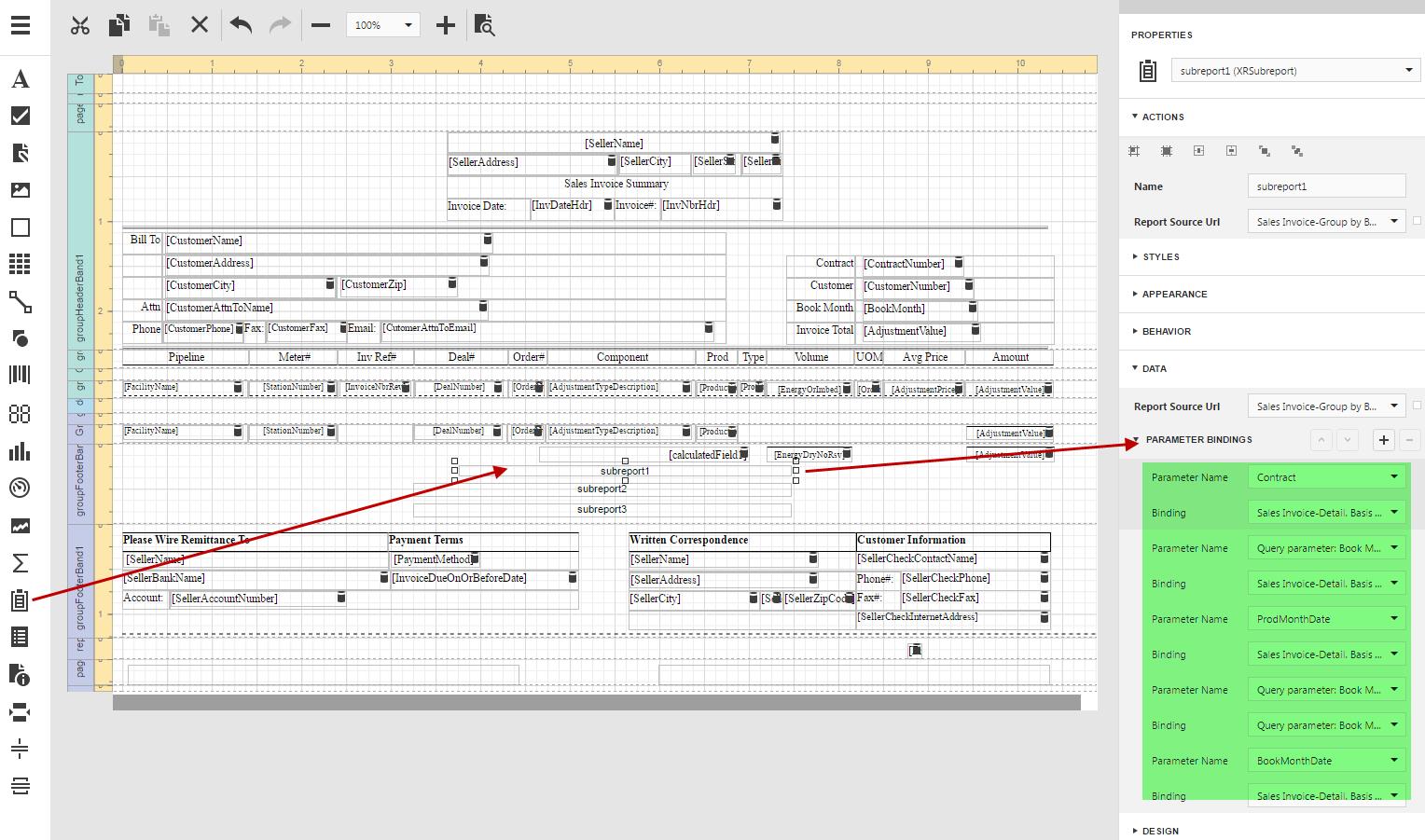Click marker square beside Data Report Source Url
Screen dimensions: 1425x840
(x=1417, y=406)
